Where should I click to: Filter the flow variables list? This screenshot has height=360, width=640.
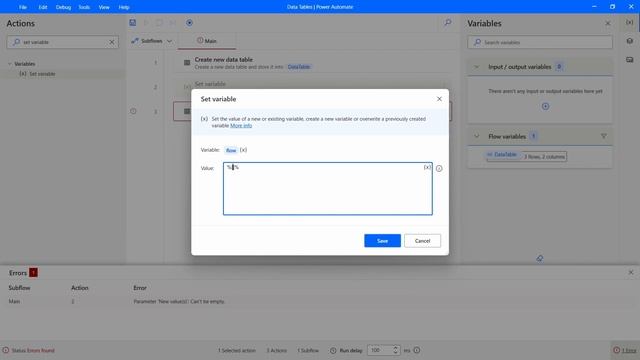pos(604,136)
